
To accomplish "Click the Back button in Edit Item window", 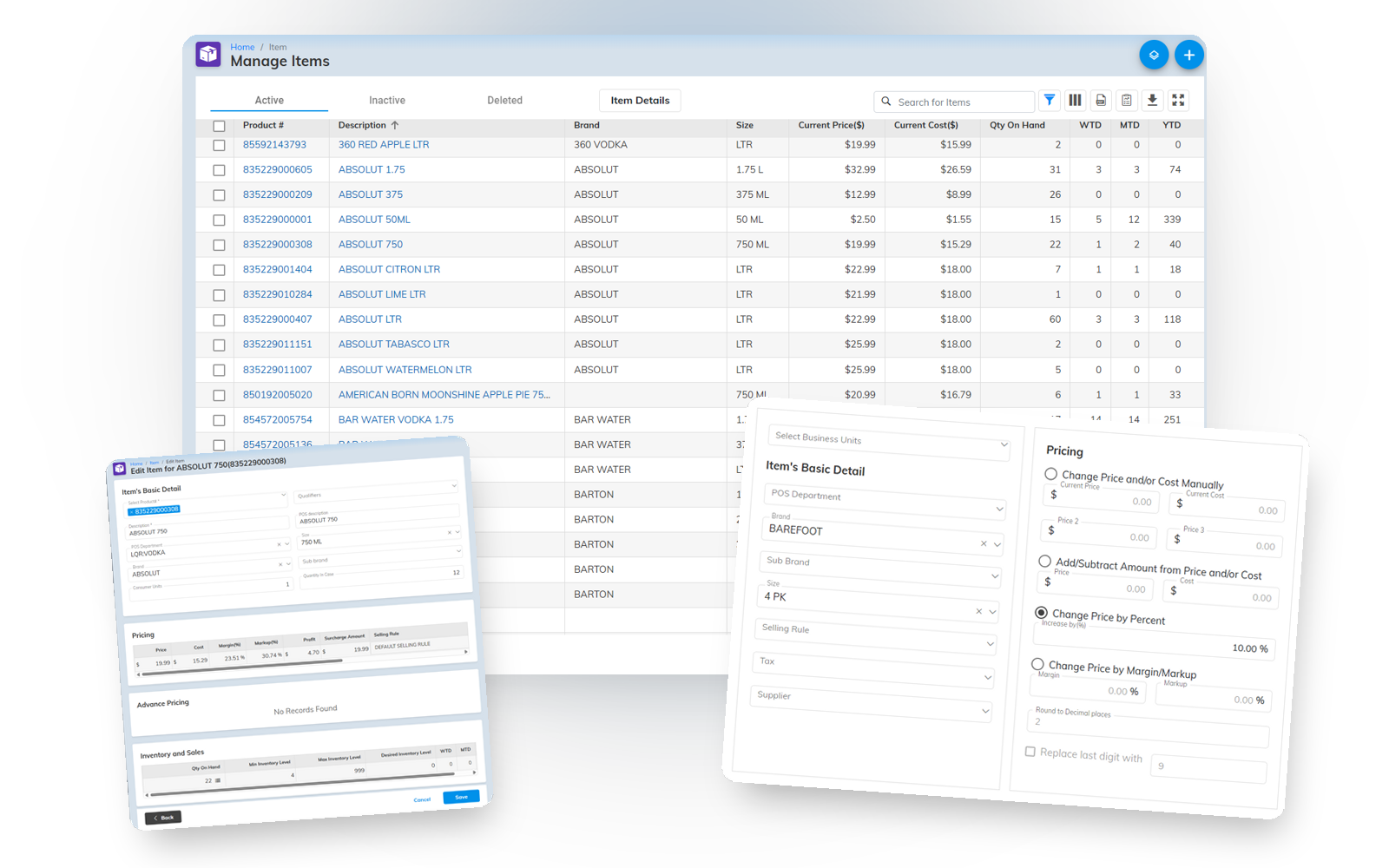I will coord(163,818).
